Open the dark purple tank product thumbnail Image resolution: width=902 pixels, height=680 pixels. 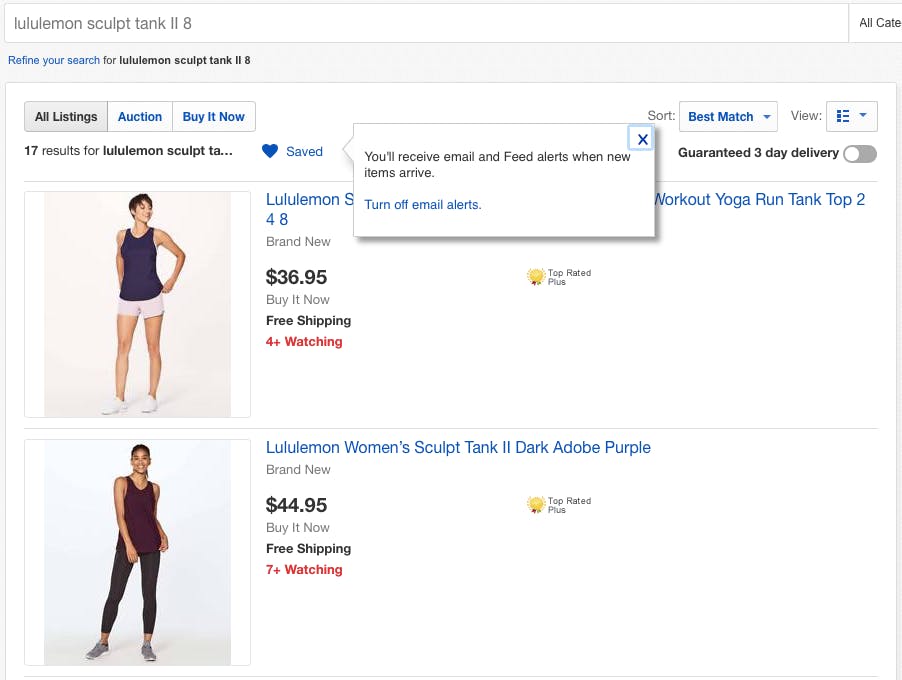[x=138, y=552]
